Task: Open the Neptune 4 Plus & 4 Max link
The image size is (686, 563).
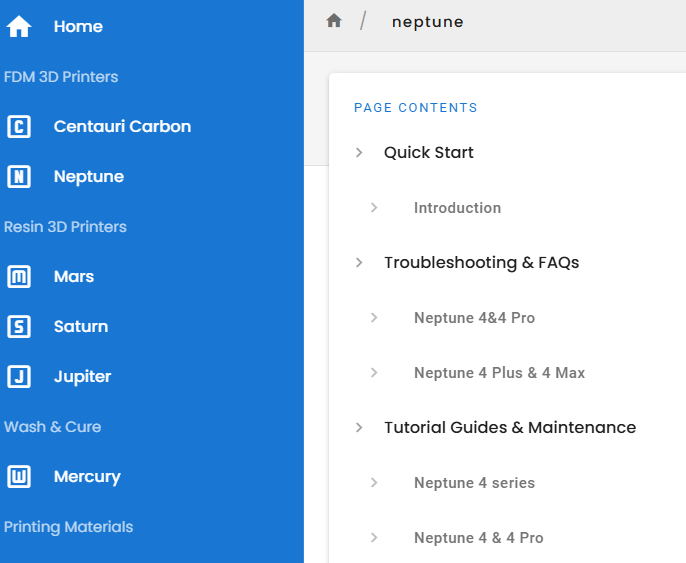Action: [x=499, y=373]
